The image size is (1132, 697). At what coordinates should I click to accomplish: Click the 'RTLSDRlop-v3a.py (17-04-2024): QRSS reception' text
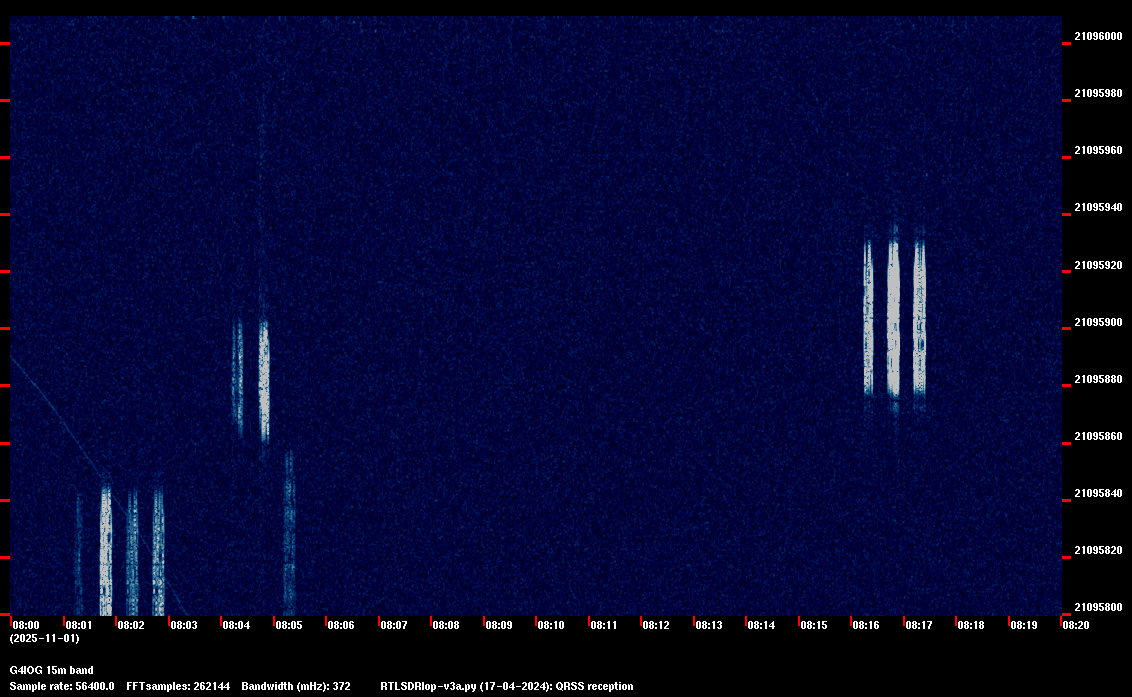(x=507, y=686)
